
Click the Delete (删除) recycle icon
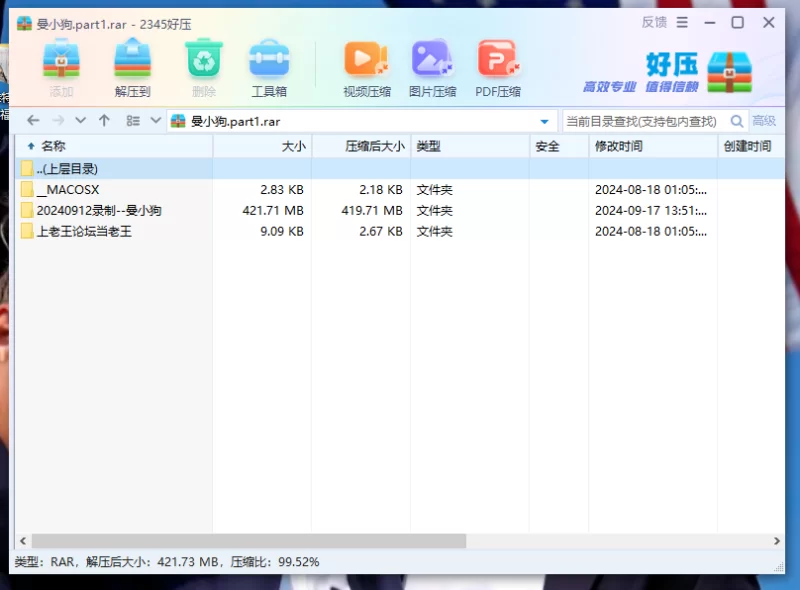tap(204, 59)
